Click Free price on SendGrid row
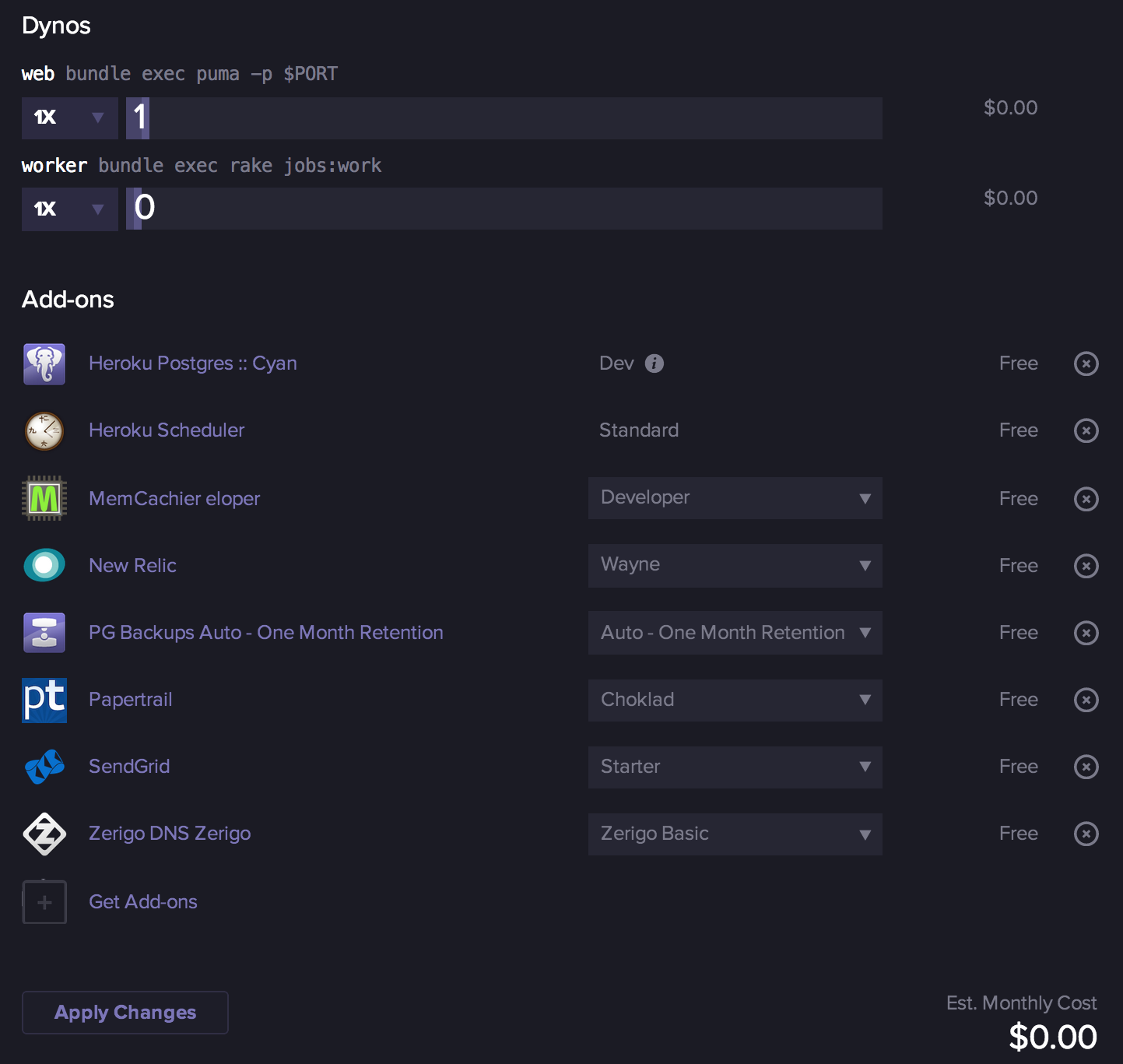This screenshot has height=1064, width=1123. 1019,767
